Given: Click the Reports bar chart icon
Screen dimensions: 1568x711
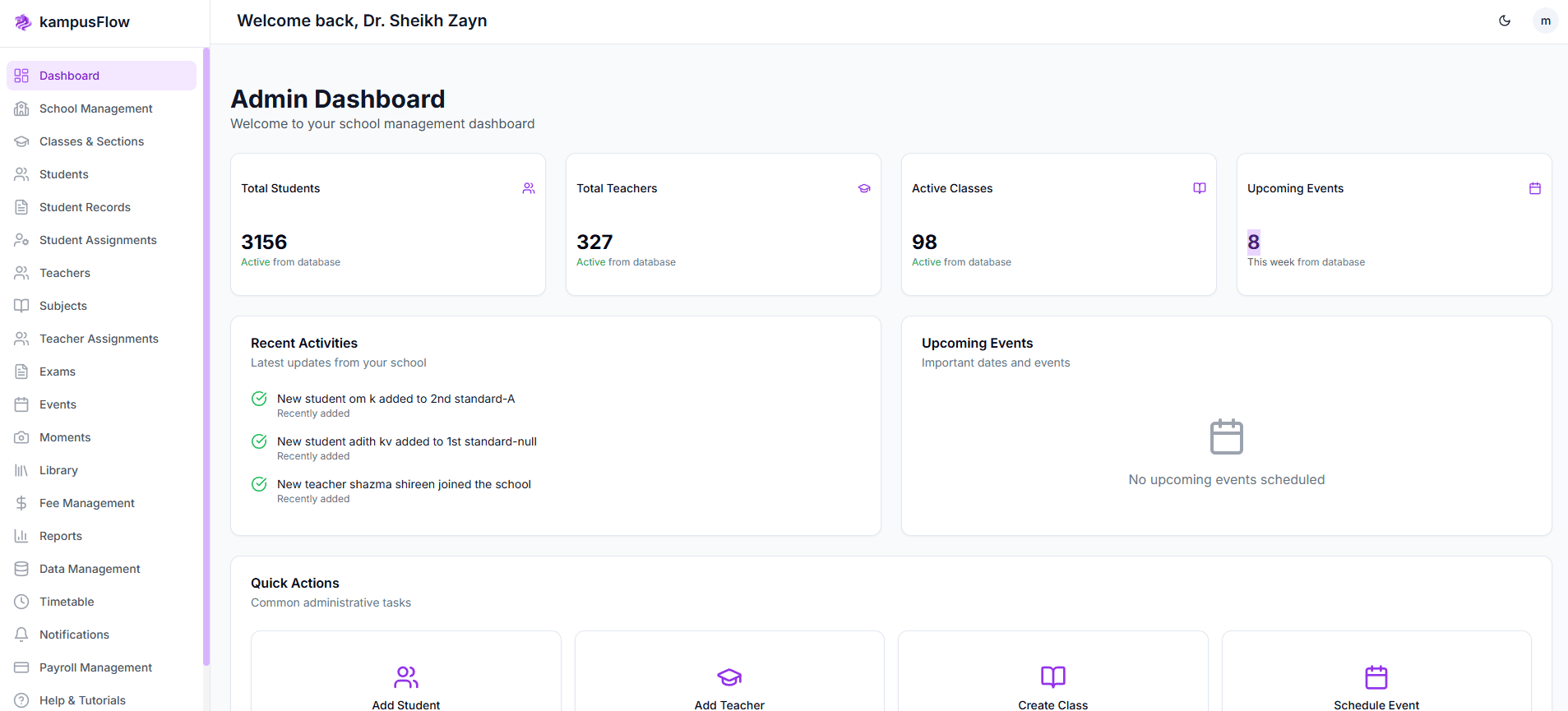Looking at the screenshot, I should pyautogui.click(x=21, y=536).
